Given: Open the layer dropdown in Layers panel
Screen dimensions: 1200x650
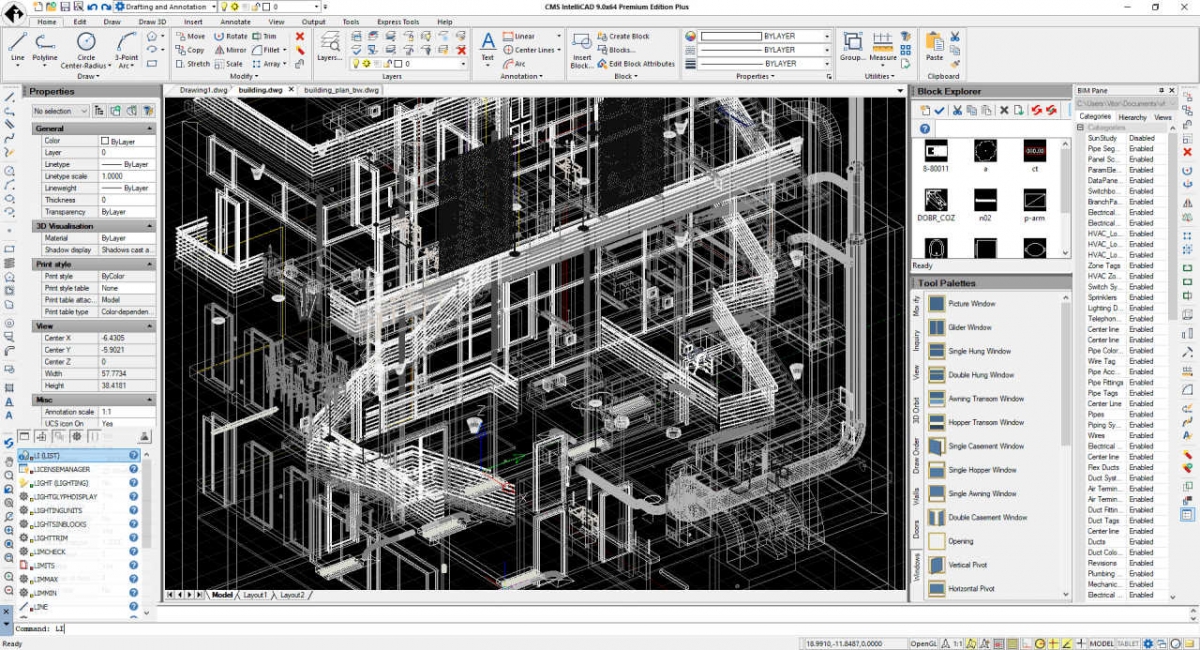Looking at the screenshot, I should [461, 64].
